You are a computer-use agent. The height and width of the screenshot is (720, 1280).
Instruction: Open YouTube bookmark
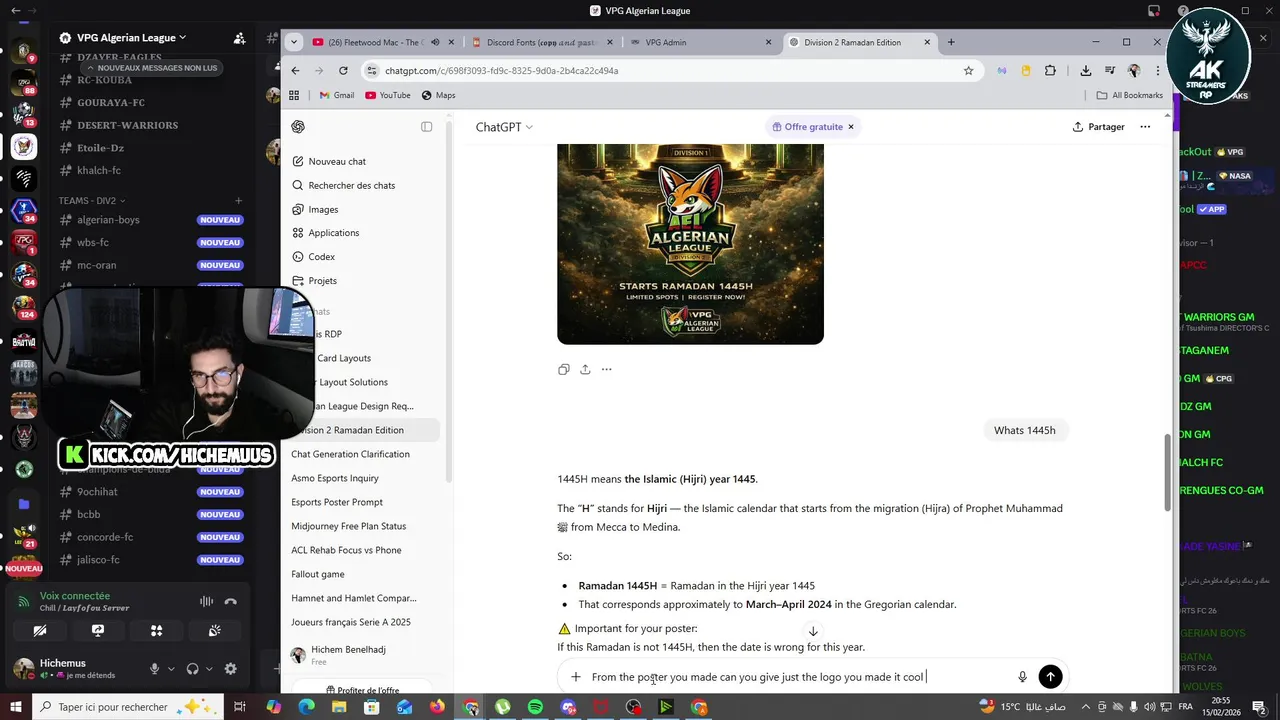click(388, 95)
